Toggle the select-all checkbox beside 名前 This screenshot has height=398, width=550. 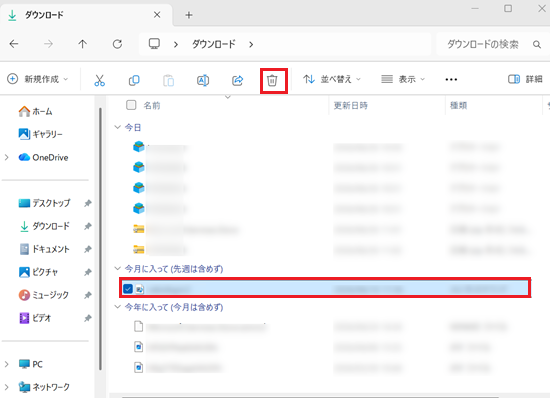click(x=131, y=105)
